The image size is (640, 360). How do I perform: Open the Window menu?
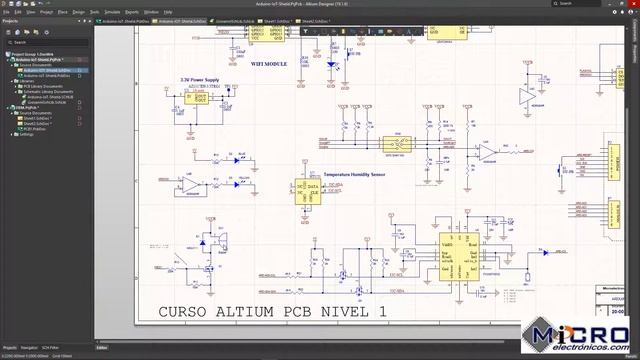151,12
